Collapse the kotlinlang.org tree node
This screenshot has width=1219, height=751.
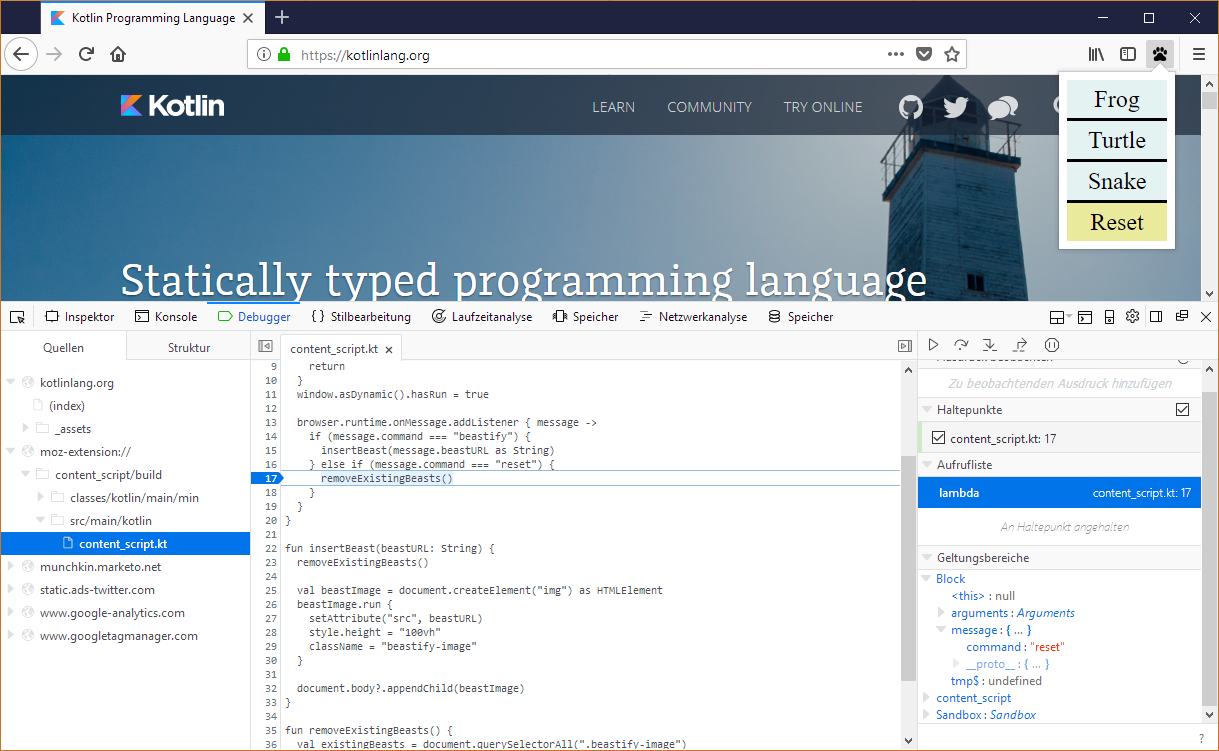point(11,382)
